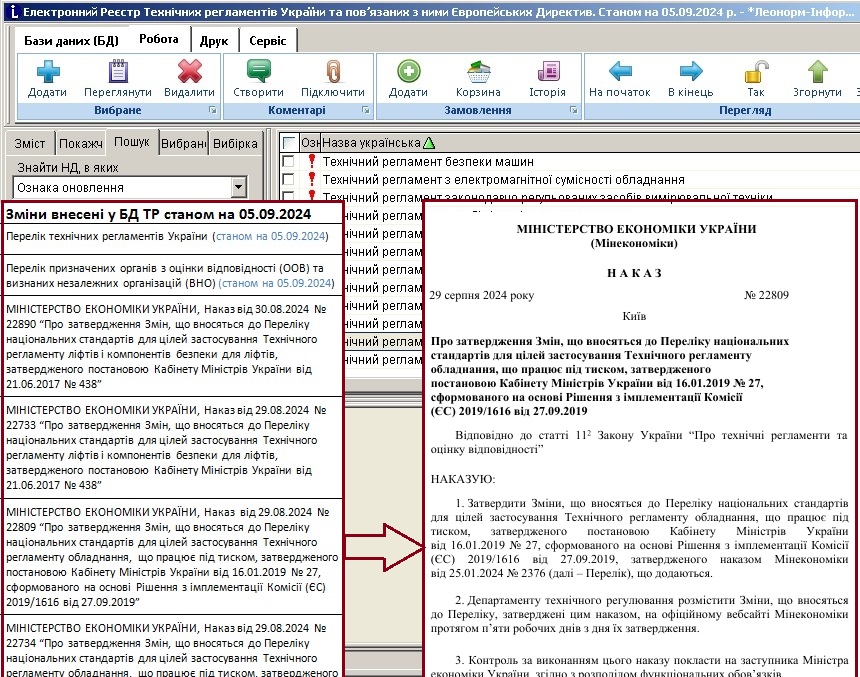Select the Наказ від 30.08.2024 № 22890 entry
Viewport: 860px width, 677px height.
point(172,347)
